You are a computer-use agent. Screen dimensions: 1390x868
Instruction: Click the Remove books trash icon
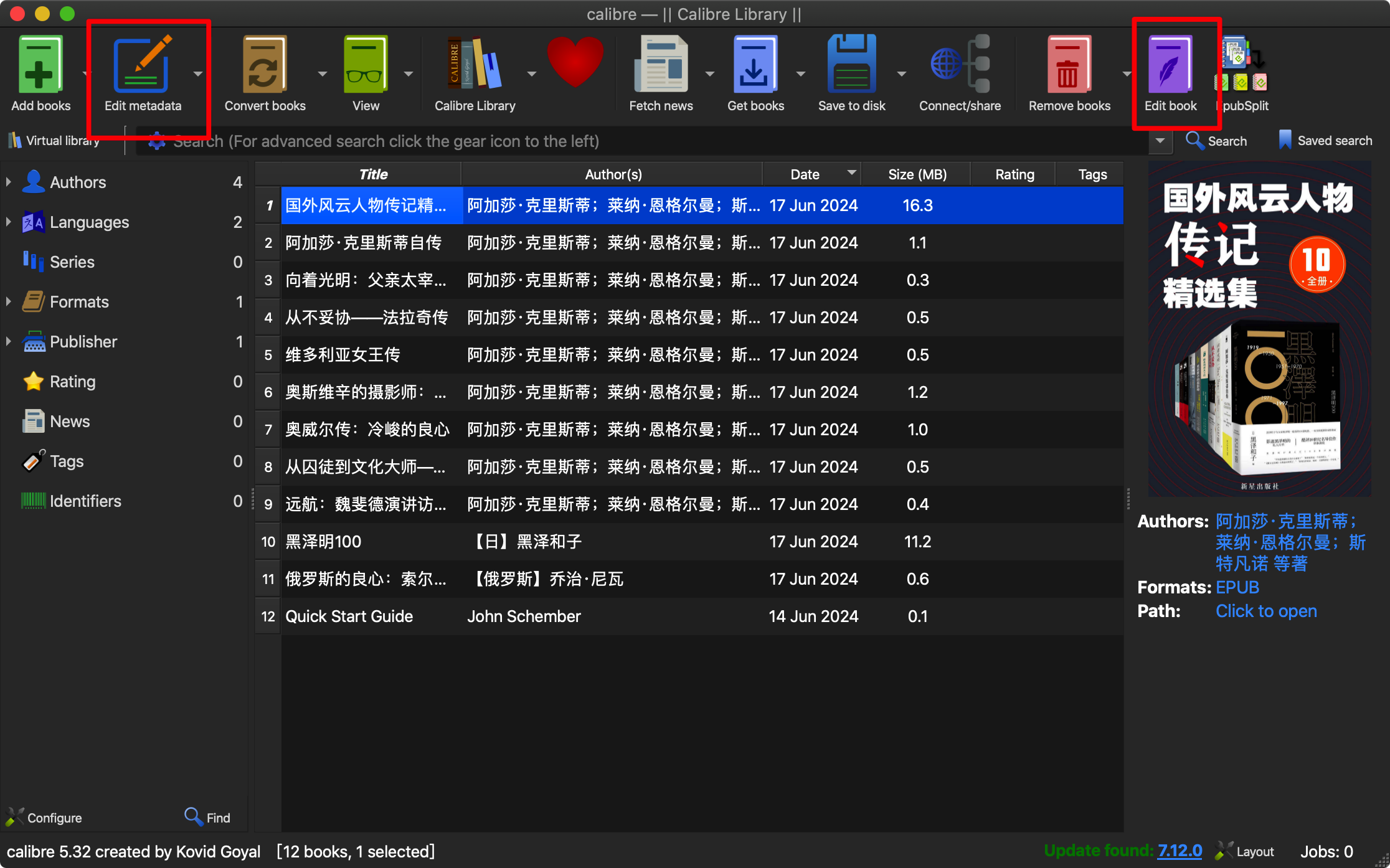1069,65
